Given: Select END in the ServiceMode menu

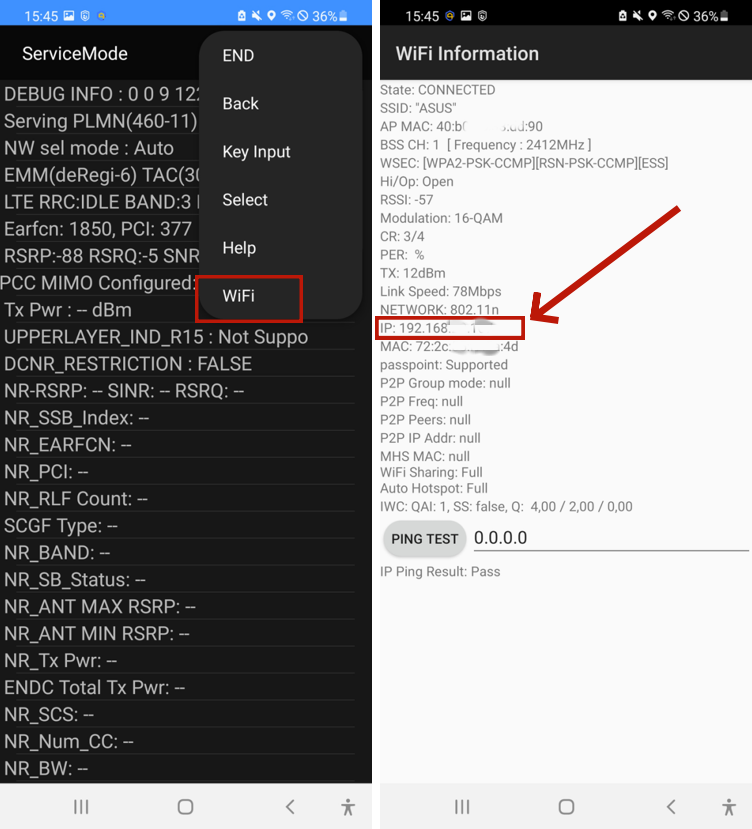Looking at the screenshot, I should coord(238,56).
